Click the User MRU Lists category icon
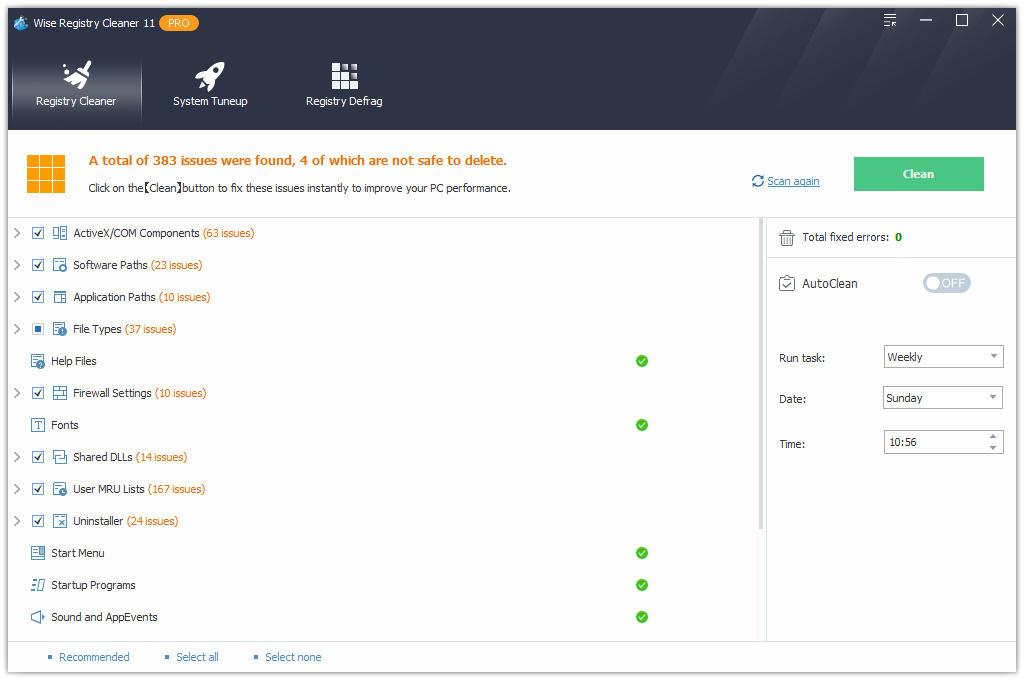Screen dimensions: 1024x680 pyautogui.click(x=59, y=489)
